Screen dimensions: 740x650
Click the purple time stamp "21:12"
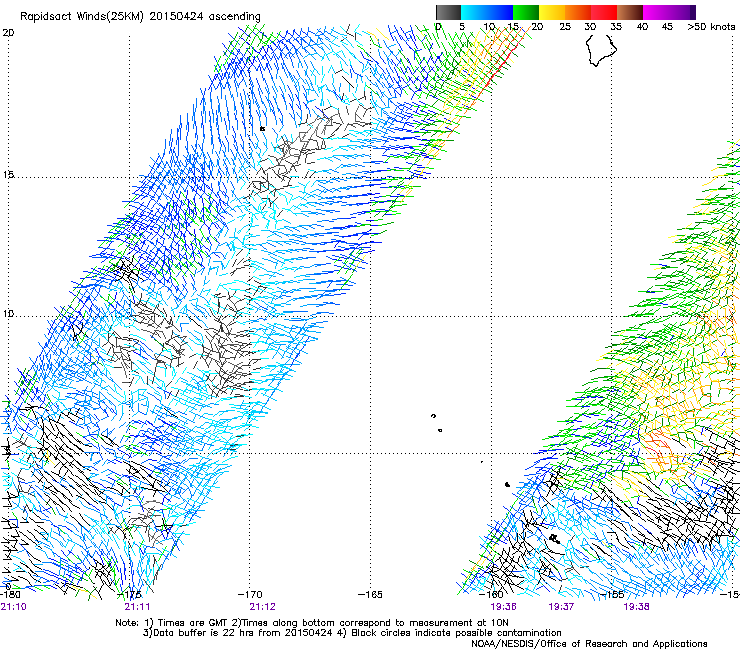click(x=262, y=607)
